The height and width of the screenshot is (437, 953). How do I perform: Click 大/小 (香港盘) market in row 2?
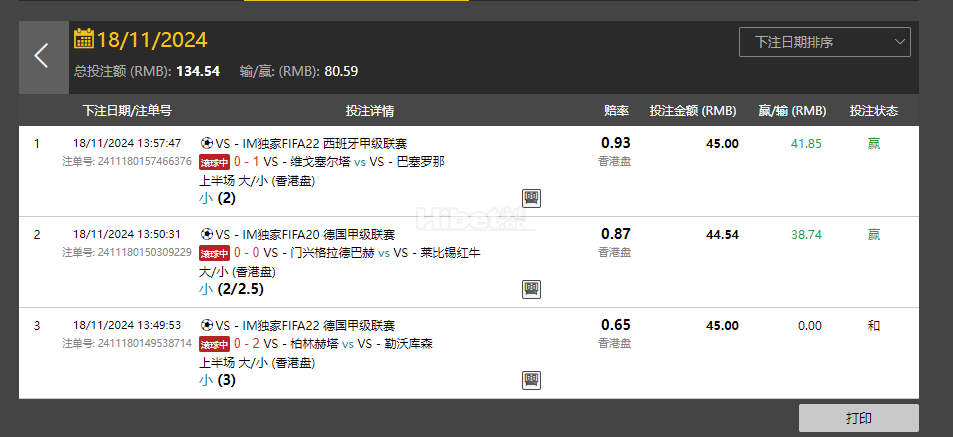[238, 271]
